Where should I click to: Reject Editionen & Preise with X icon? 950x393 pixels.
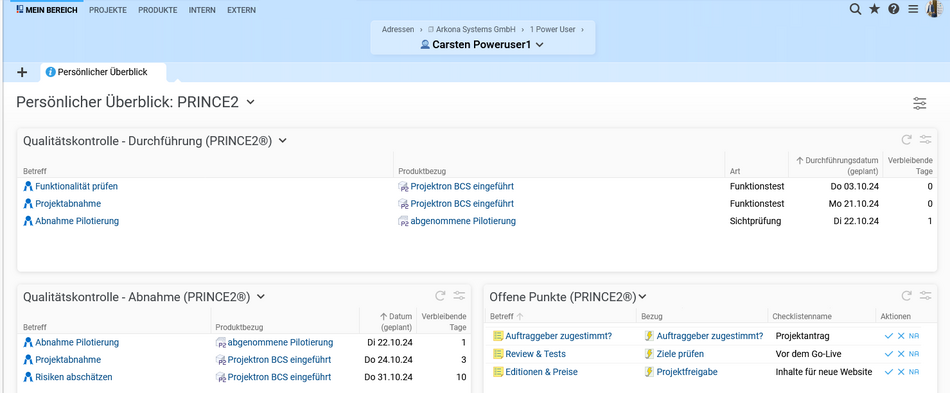click(901, 372)
